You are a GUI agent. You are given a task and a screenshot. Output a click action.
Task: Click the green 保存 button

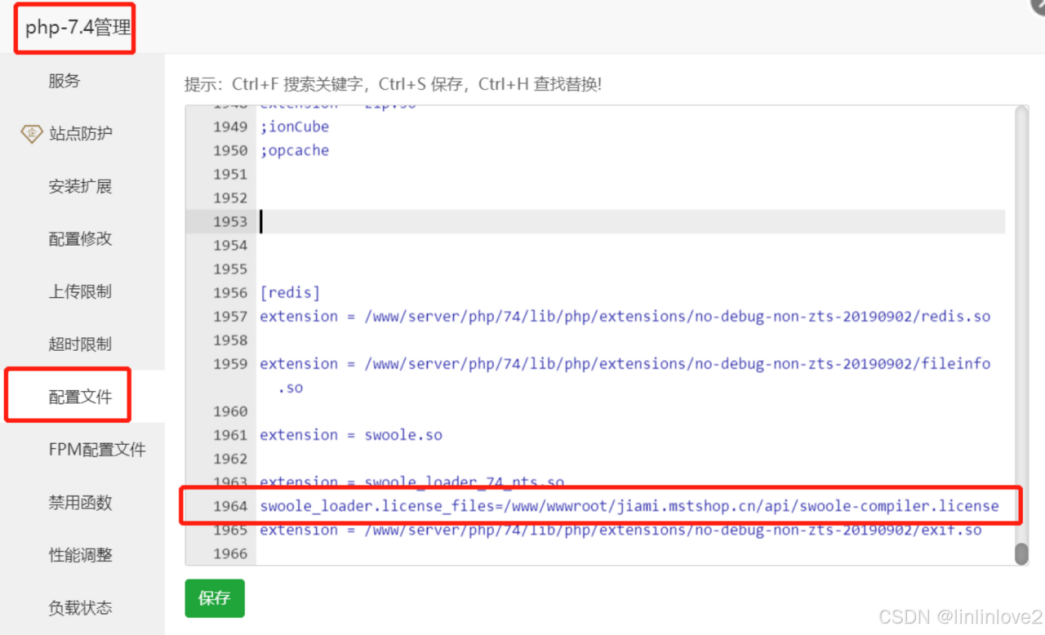[x=215, y=598]
